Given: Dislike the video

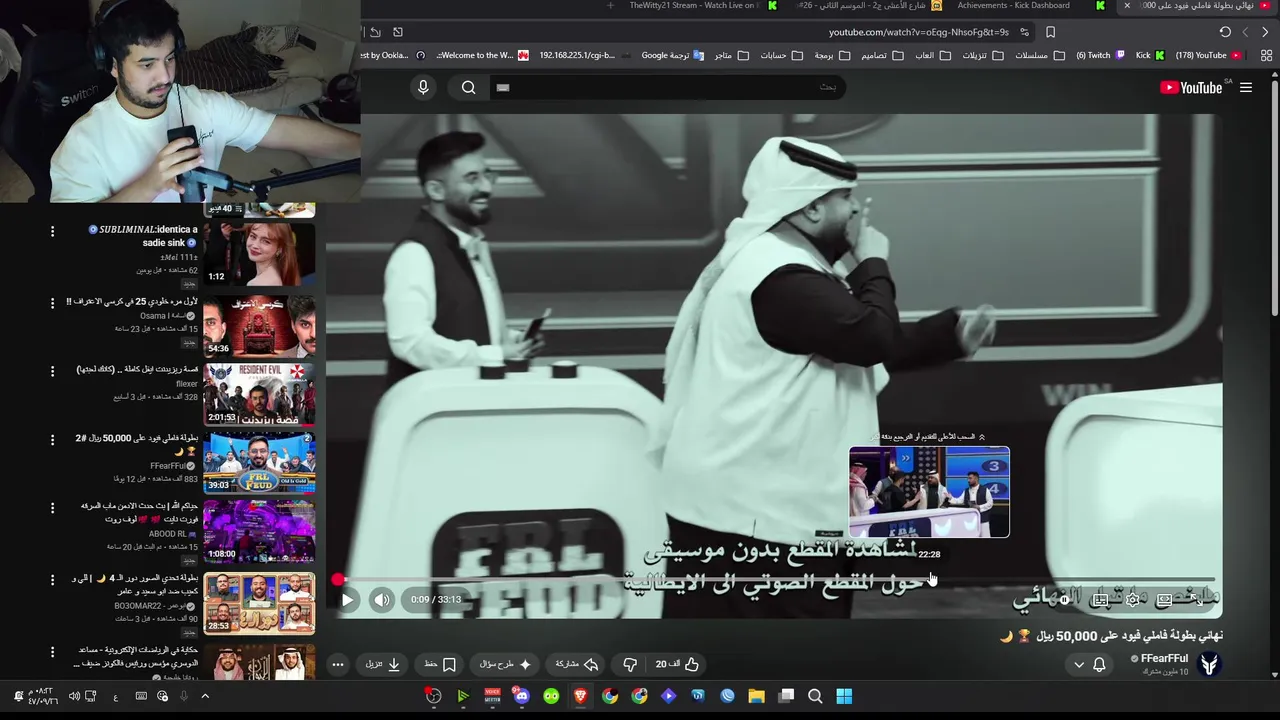Looking at the screenshot, I should pyautogui.click(x=630, y=664).
